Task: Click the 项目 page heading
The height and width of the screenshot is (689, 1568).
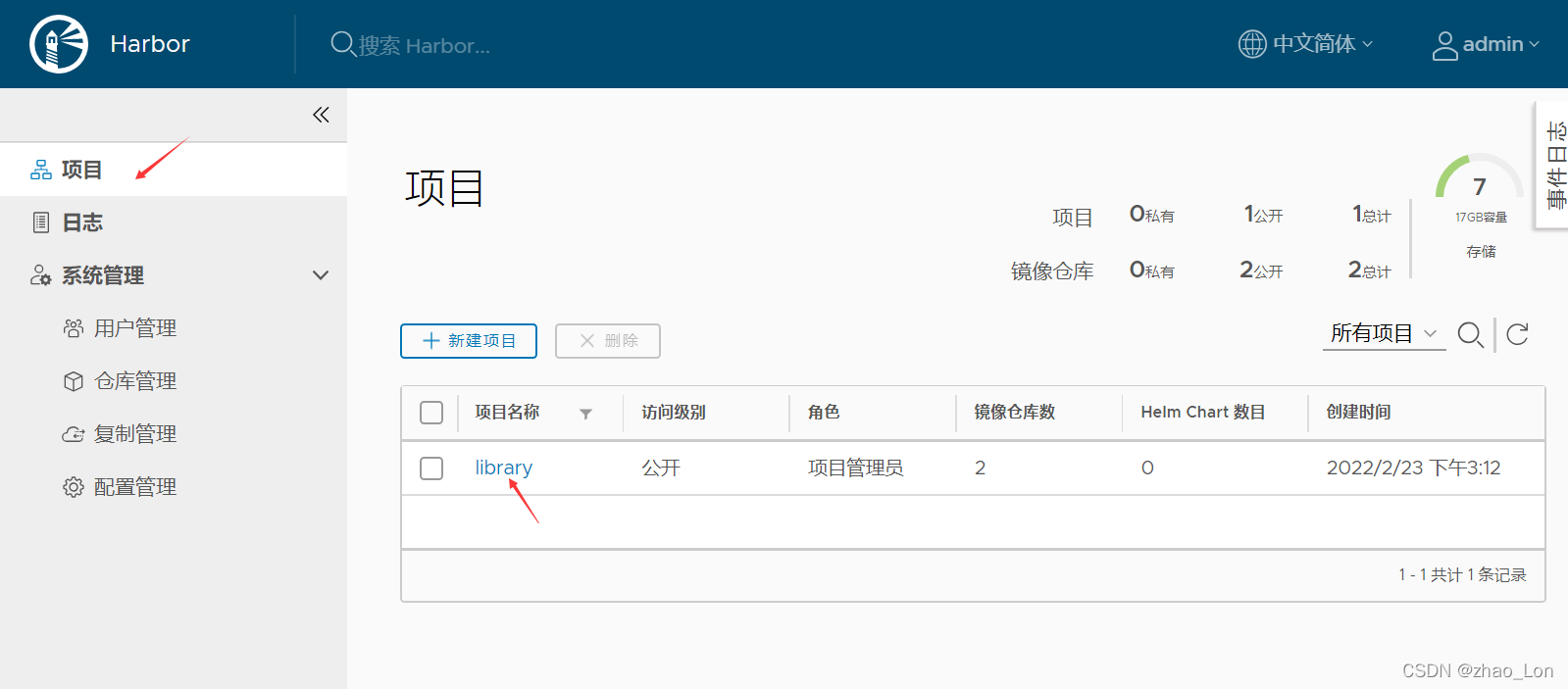Action: pos(444,188)
